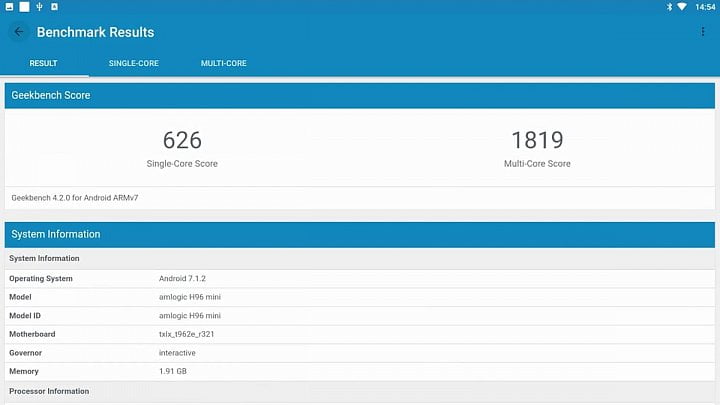Select the 1.91 GB memory value

pyautogui.click(x=173, y=371)
